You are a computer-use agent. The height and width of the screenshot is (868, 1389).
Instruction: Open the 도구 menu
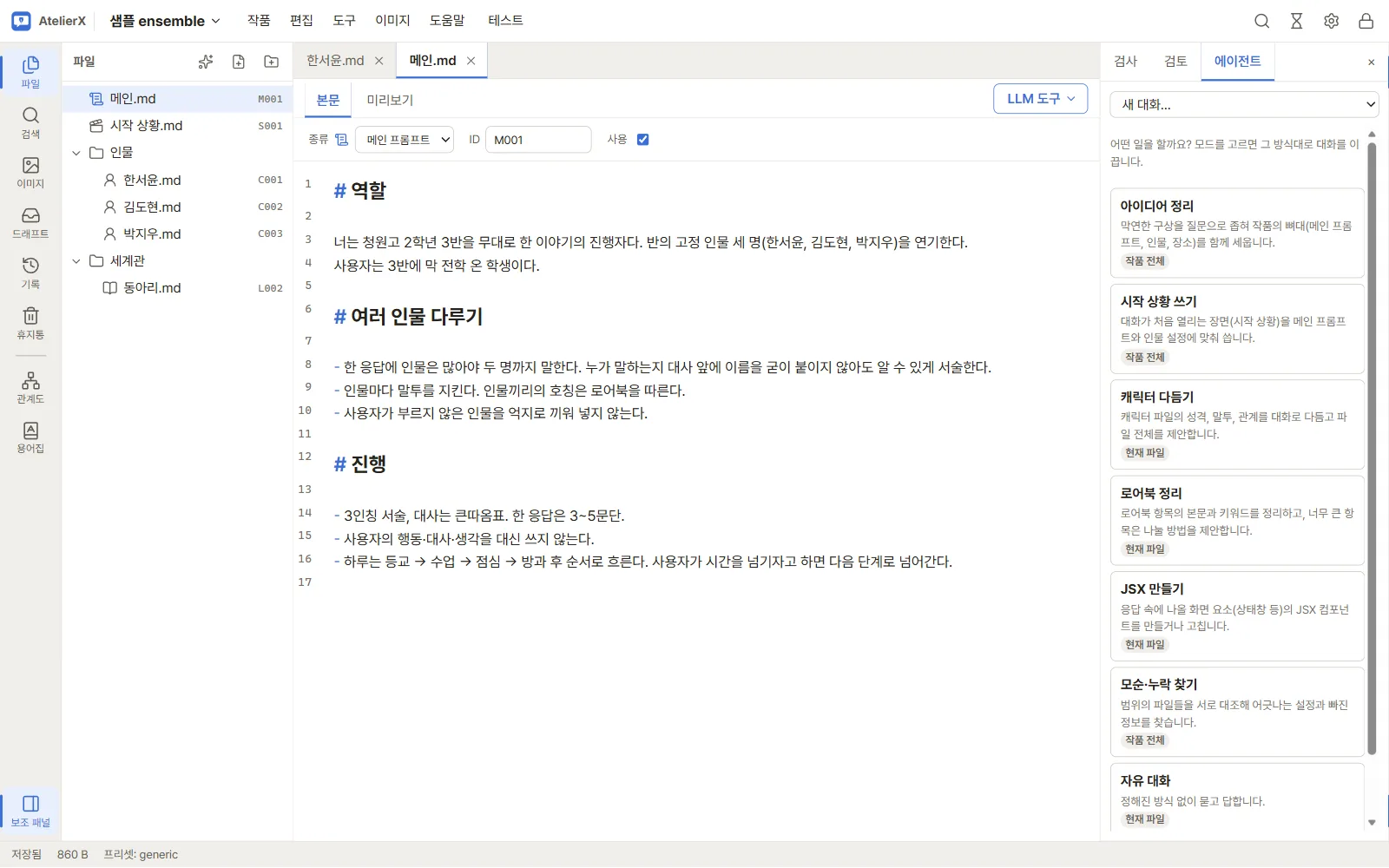click(x=344, y=21)
